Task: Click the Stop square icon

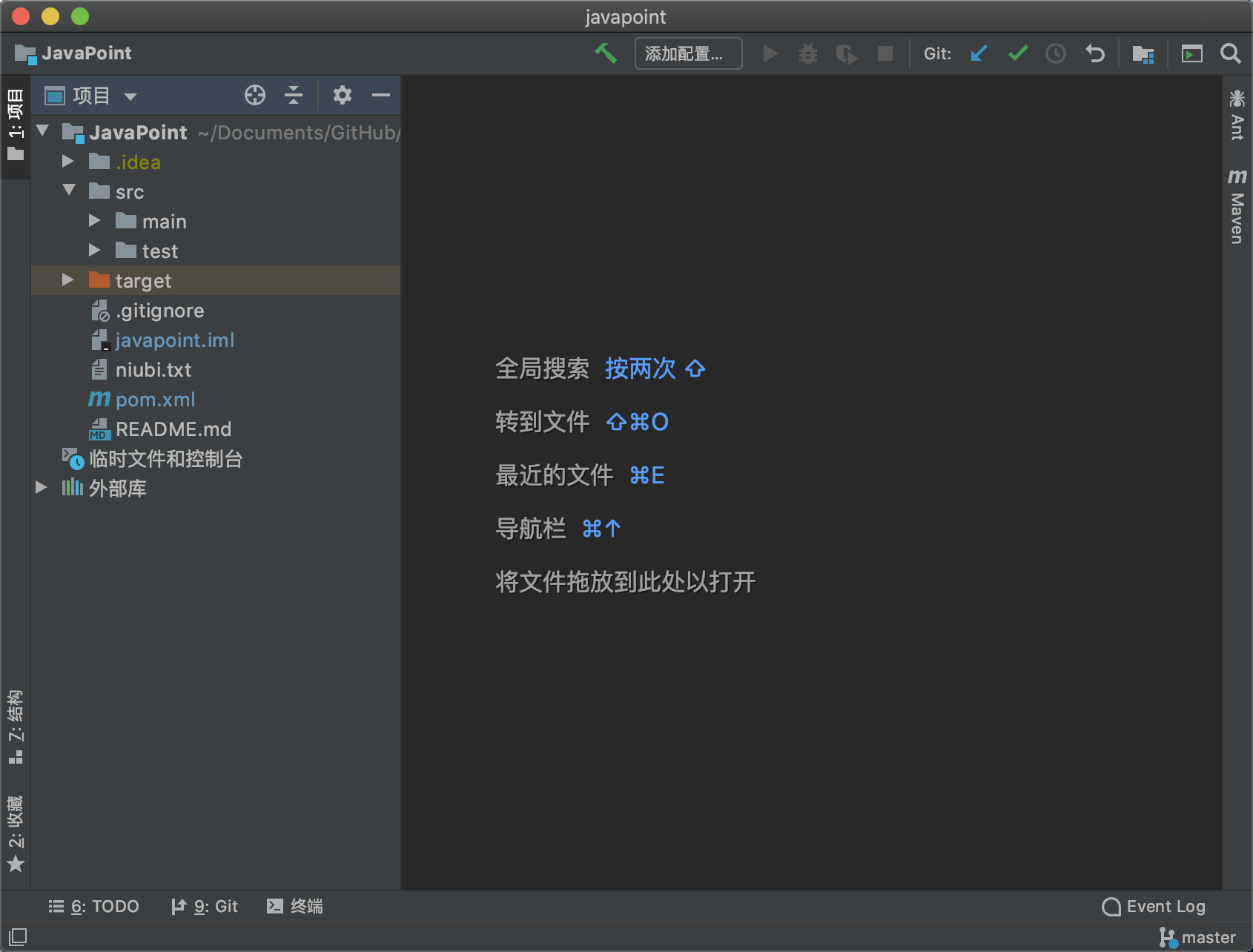Action: point(885,53)
